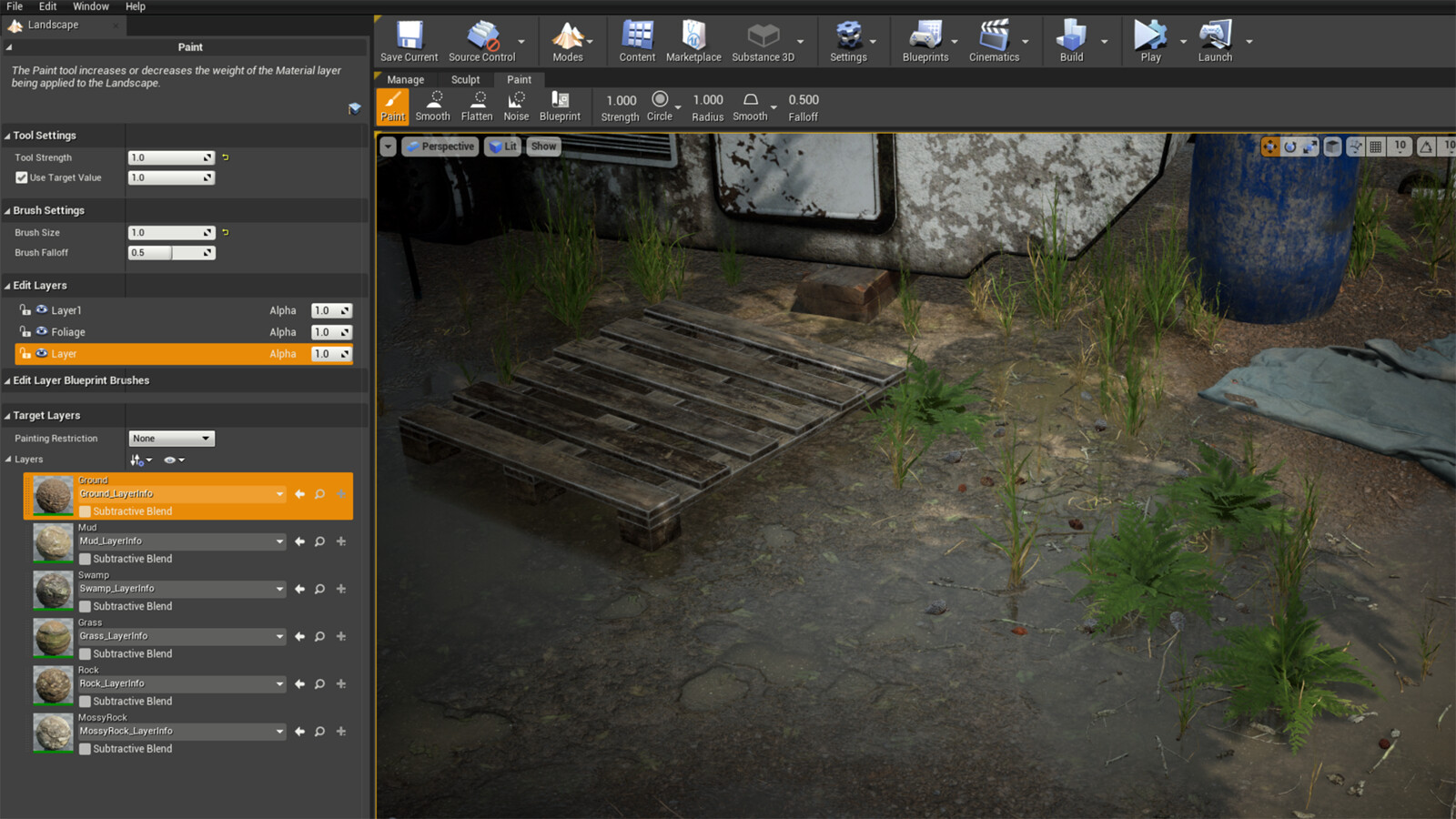Click the Show viewport button

point(543,147)
